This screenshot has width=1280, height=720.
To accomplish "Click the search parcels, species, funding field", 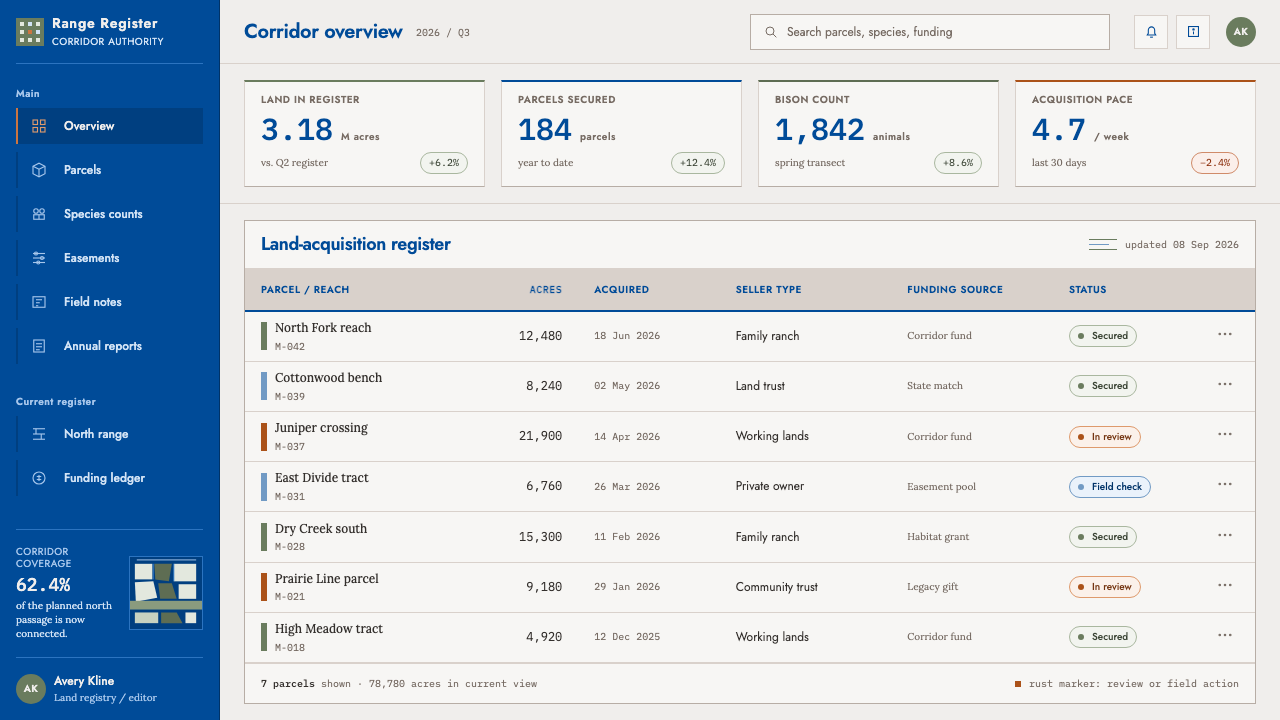I will coord(930,32).
